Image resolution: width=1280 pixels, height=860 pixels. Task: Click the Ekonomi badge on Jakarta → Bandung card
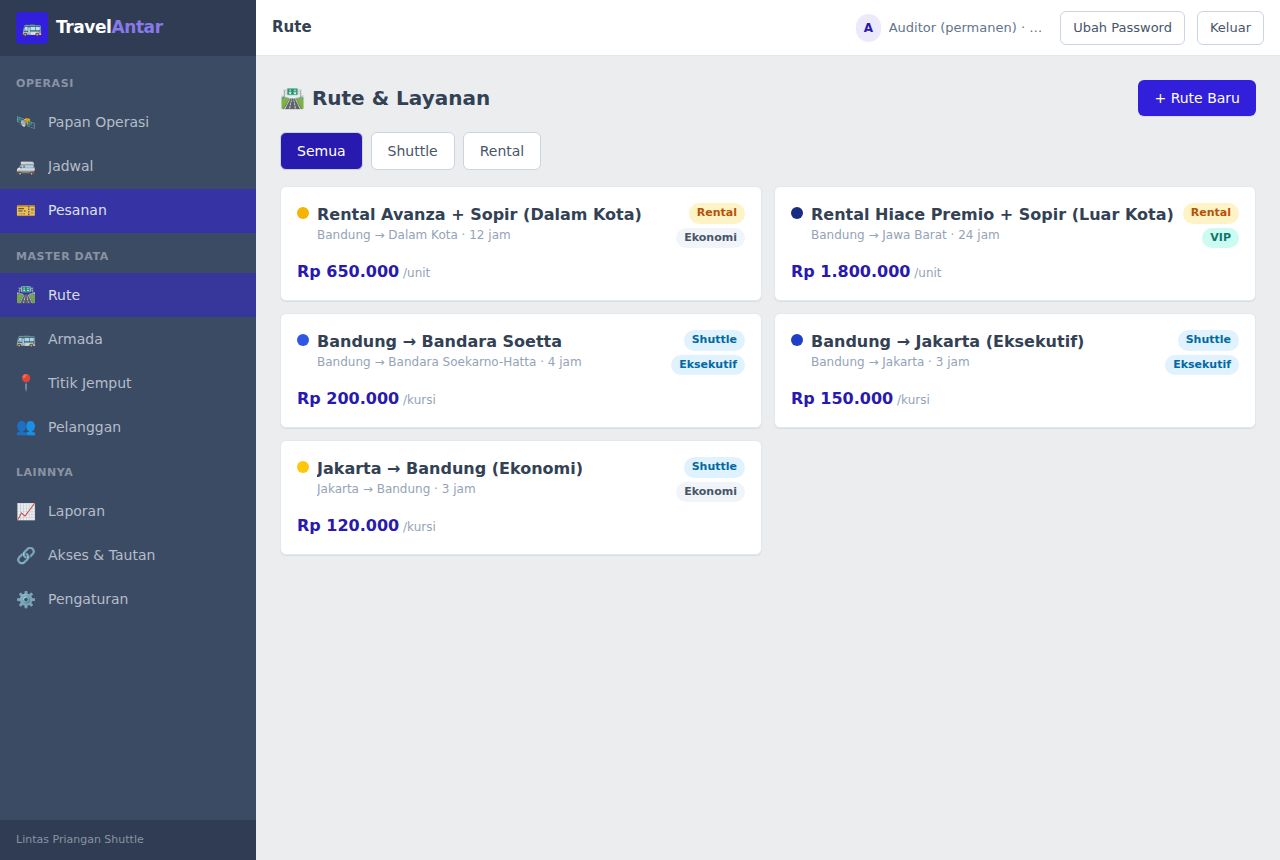(711, 492)
